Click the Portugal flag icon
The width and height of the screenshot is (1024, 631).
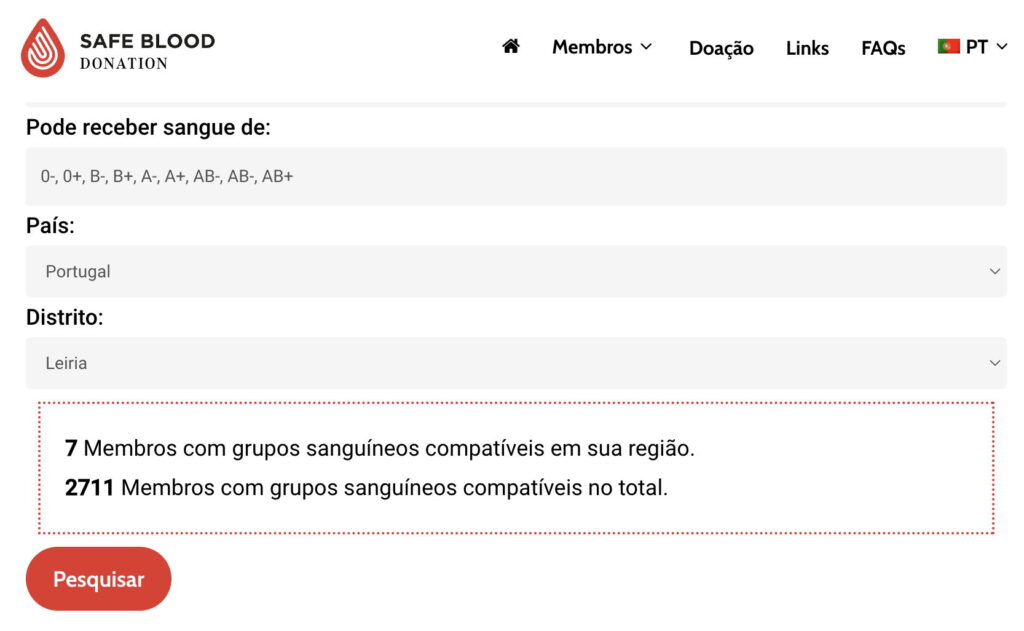click(948, 46)
